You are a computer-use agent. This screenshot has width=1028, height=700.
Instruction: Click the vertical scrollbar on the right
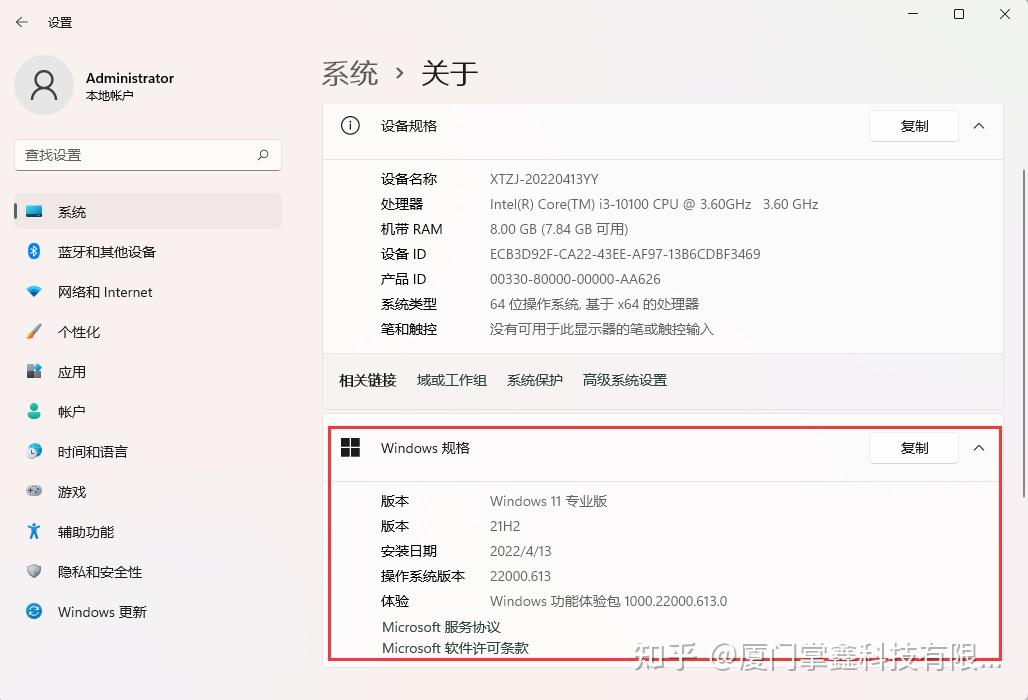point(1023,333)
